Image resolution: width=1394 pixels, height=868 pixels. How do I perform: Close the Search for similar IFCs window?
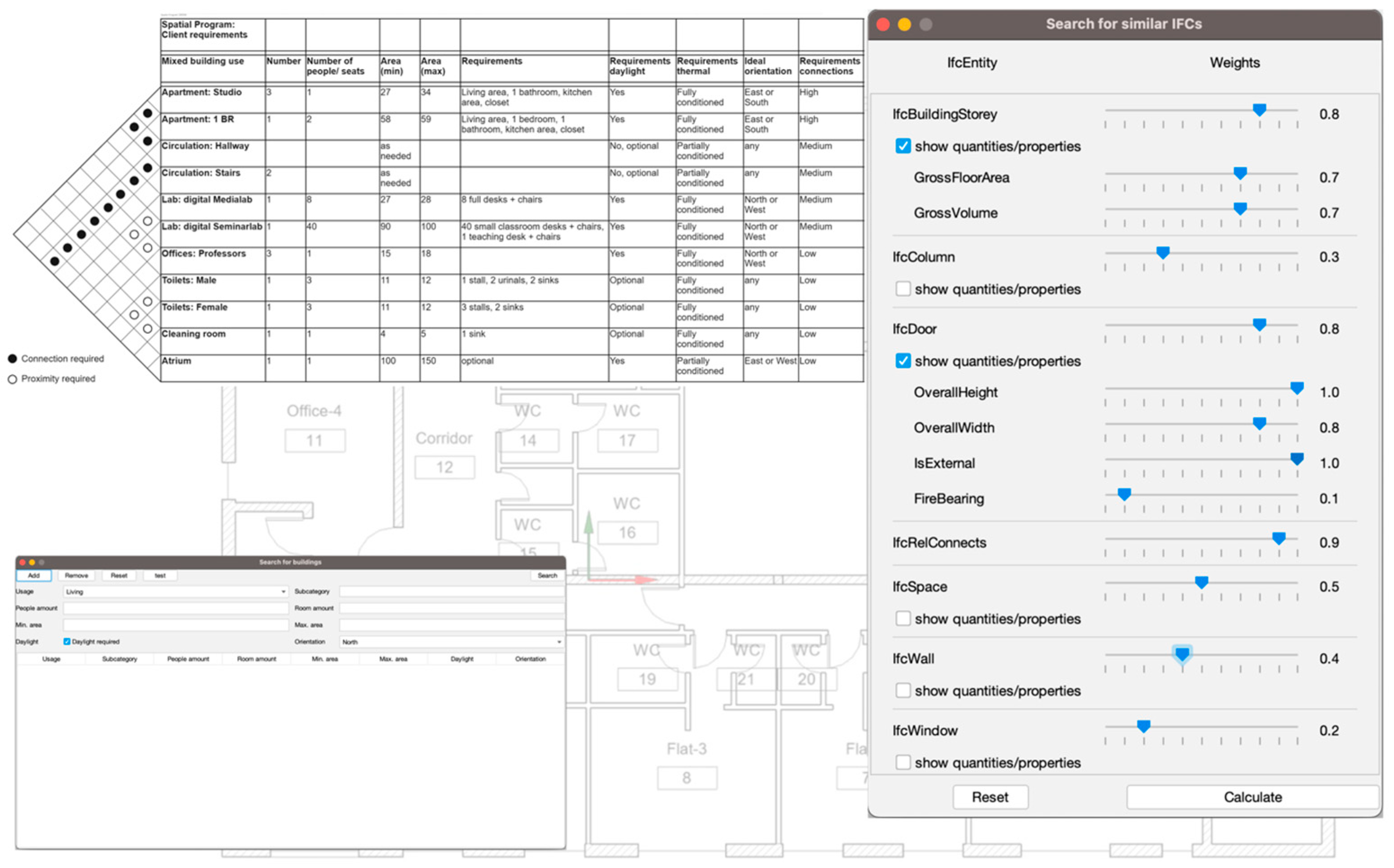coord(883,24)
